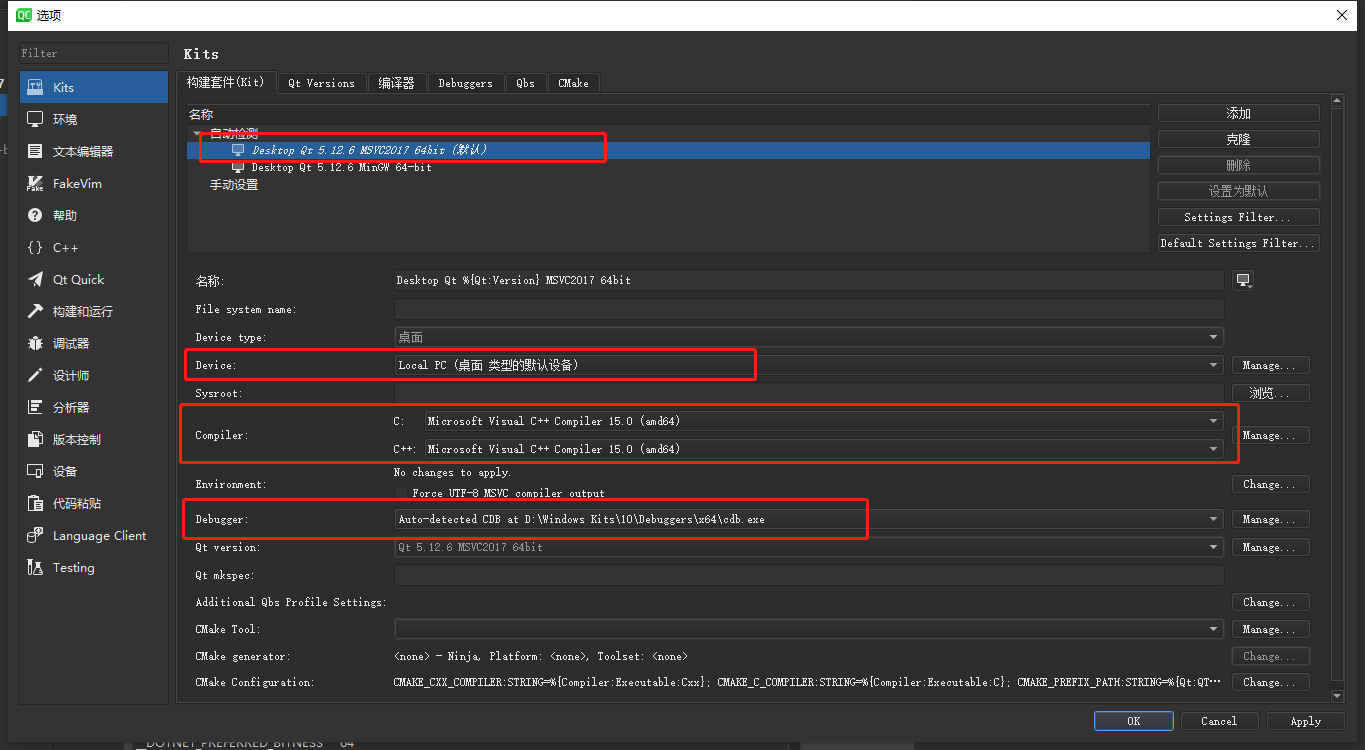Click the Settings Filter... button
Screen dimensions: 1365x750
(1237, 216)
